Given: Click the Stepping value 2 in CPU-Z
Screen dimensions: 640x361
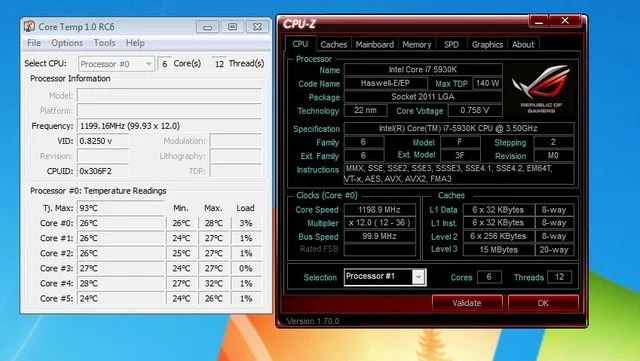Looking at the screenshot, I should (x=554, y=142).
